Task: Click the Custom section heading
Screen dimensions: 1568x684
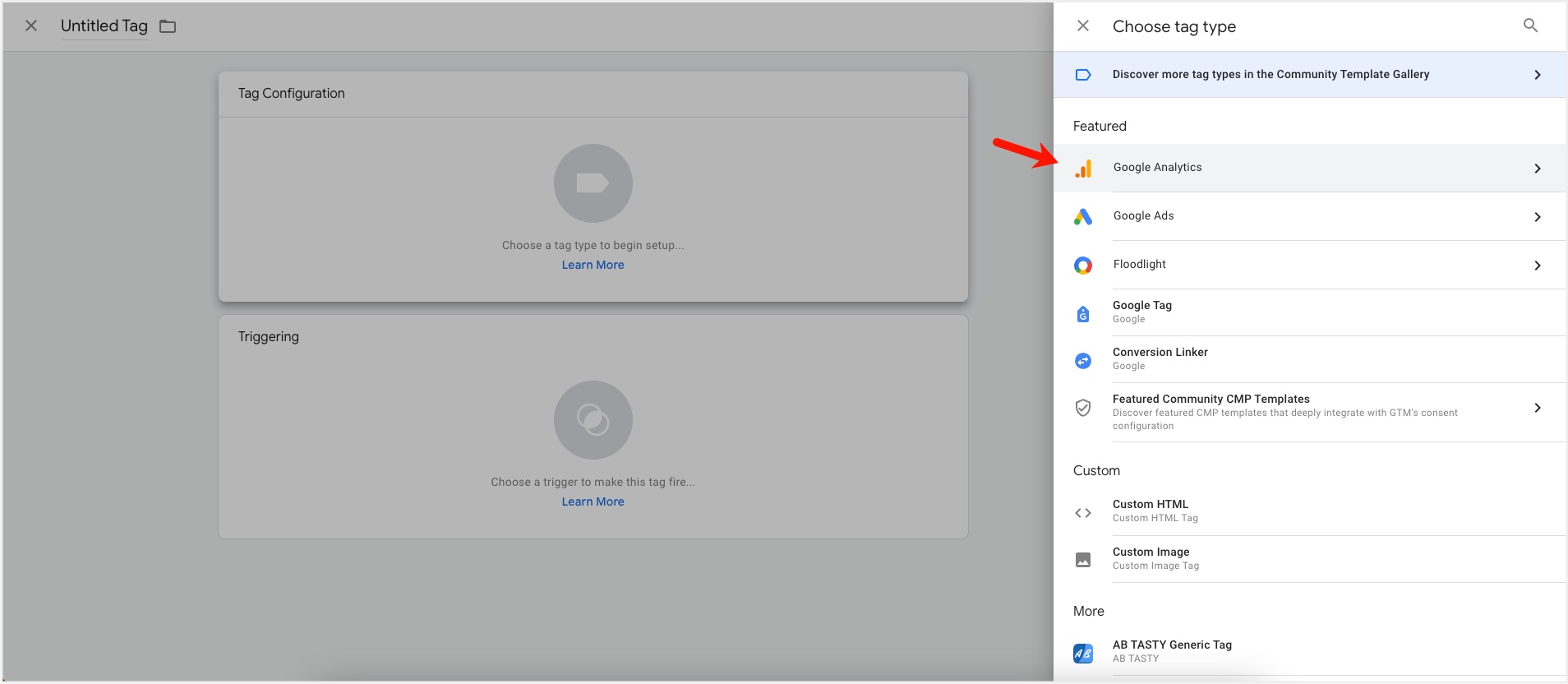Action: pos(1096,470)
